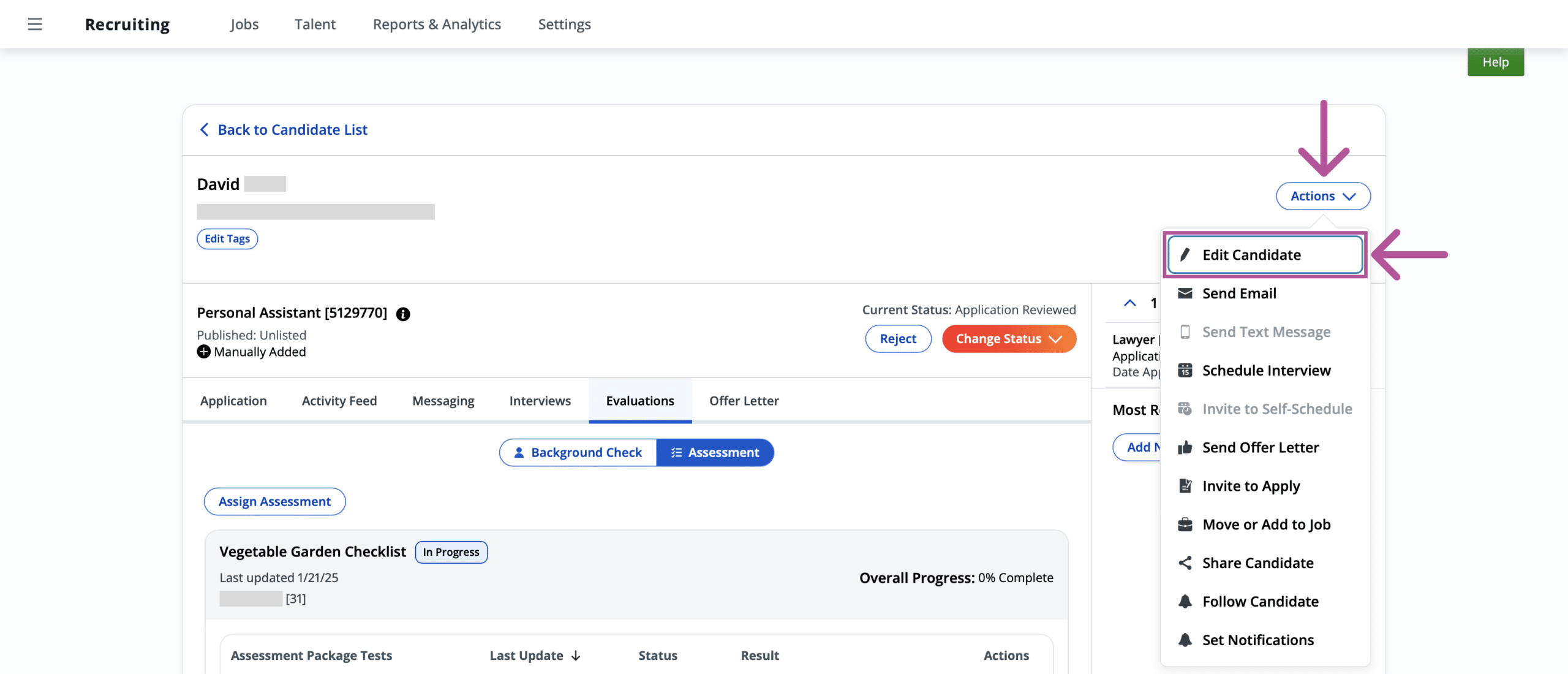The height and width of the screenshot is (674, 1568).
Task: Switch to Assessment view
Action: 715,452
